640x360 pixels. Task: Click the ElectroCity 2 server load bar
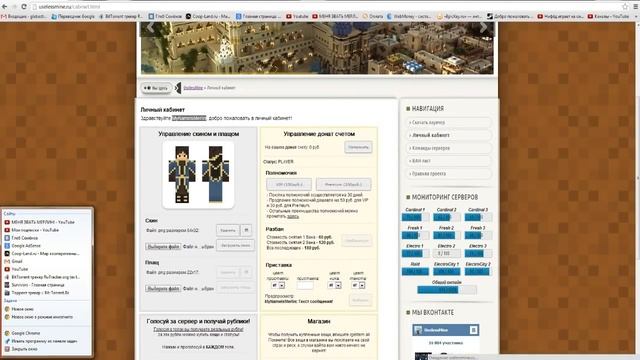478,271
